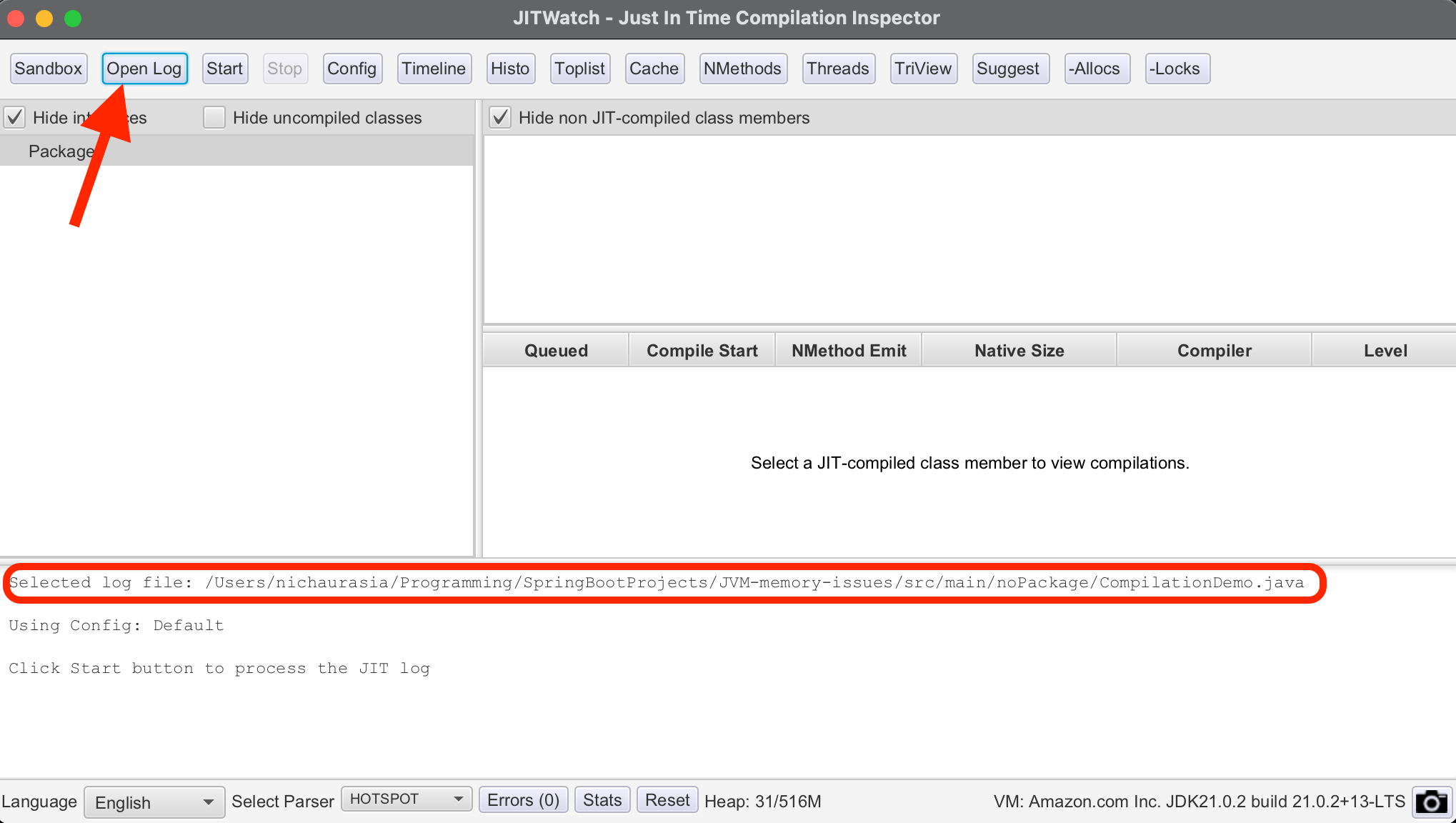Open the Toplist window
Viewport: 1456px width, 823px height.
[580, 69]
